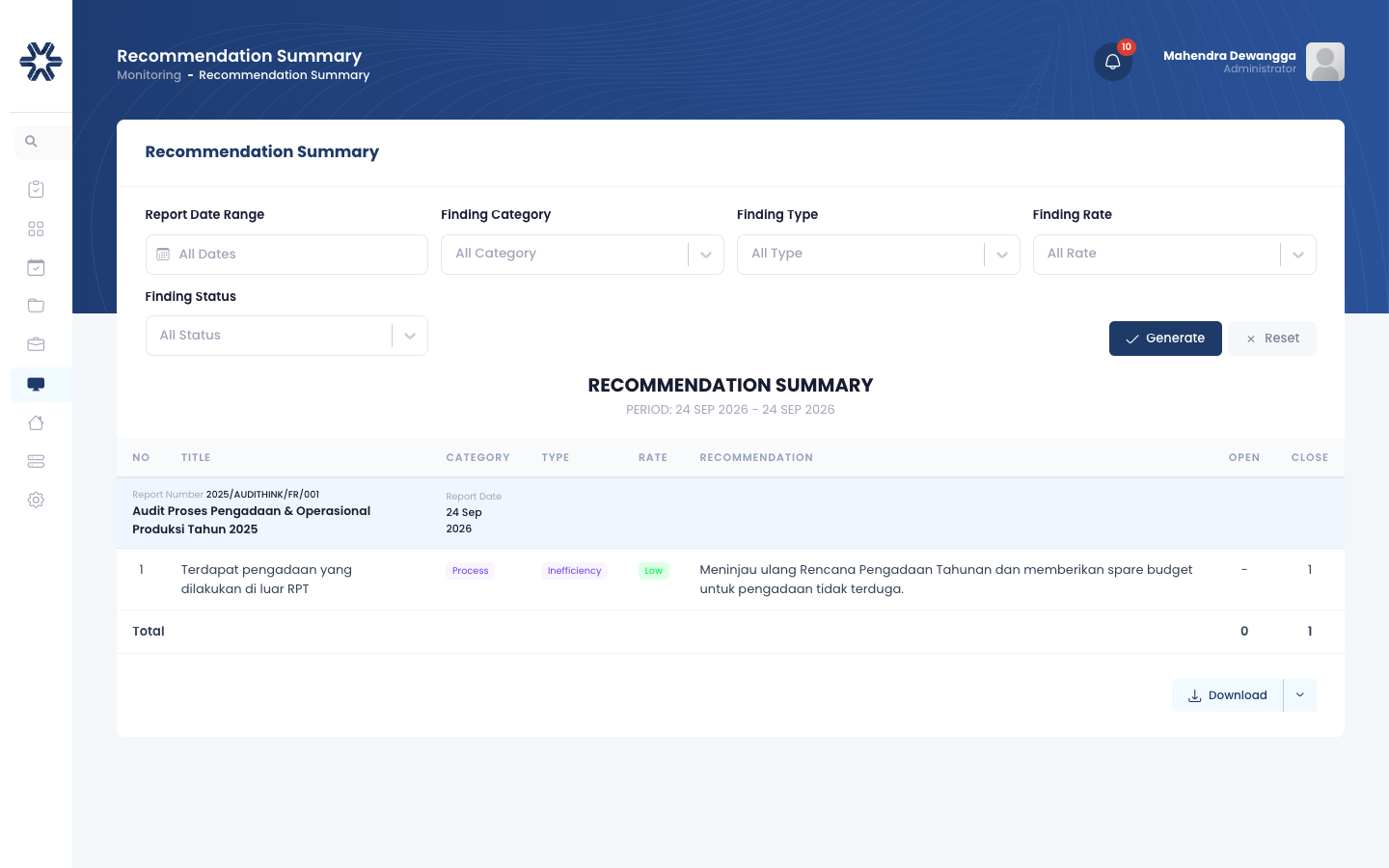Click the Inefficiency type tag
Screen dimensions: 1389x868
pyautogui.click(x=575, y=571)
